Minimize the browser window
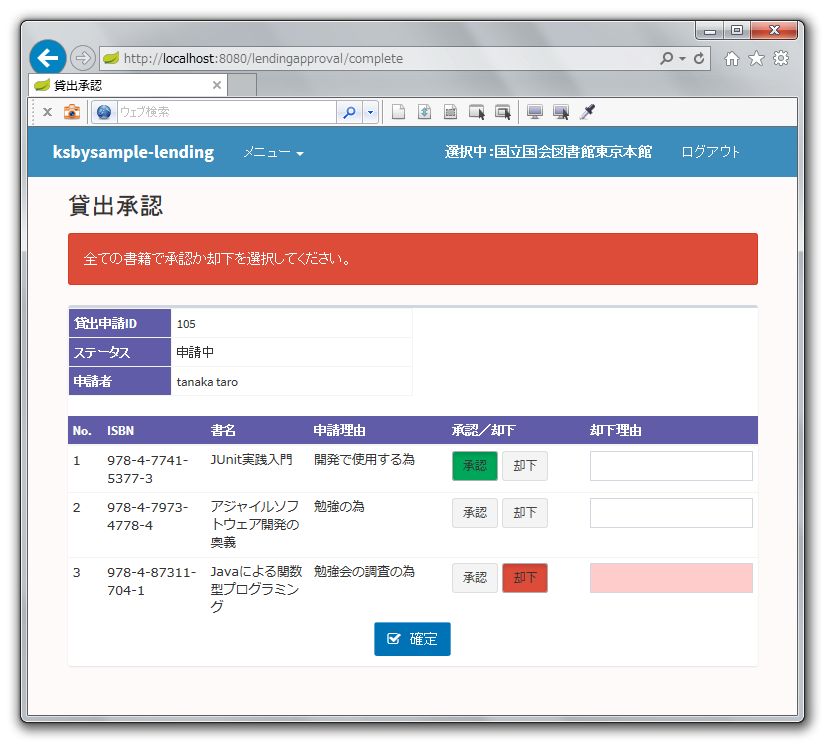The image size is (825, 743). (710, 31)
